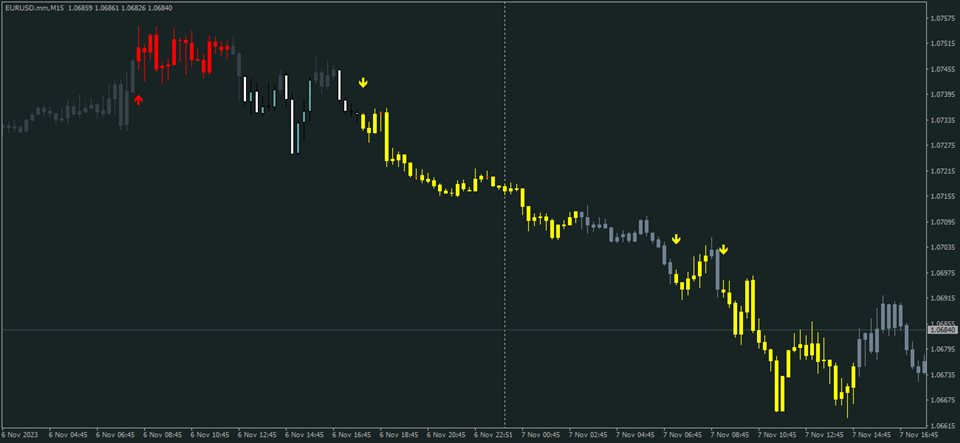Click the 1.07515 price axis label
This screenshot has width=960, height=443.
pyautogui.click(x=943, y=44)
